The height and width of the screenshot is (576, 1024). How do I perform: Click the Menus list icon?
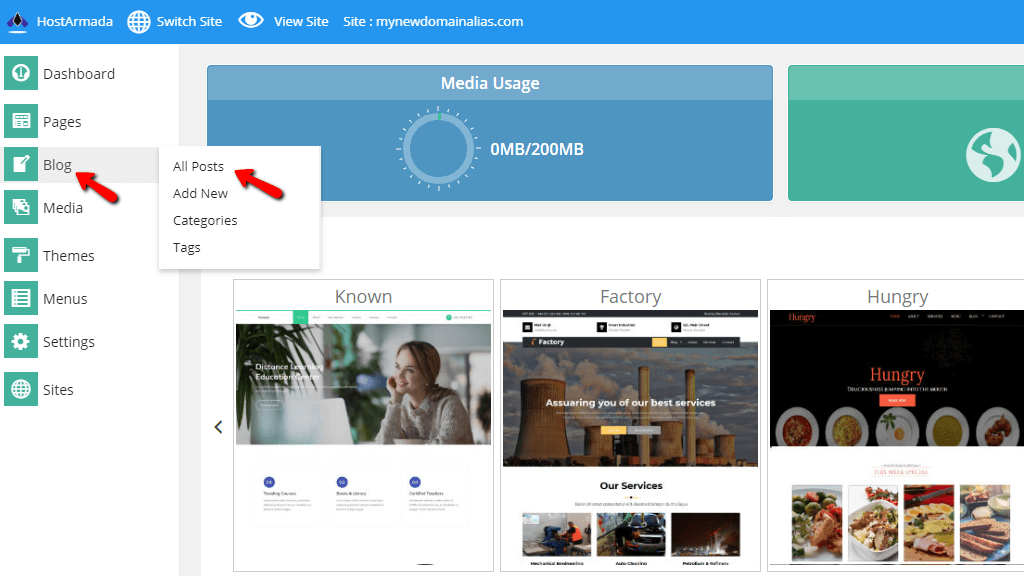pyautogui.click(x=21, y=298)
